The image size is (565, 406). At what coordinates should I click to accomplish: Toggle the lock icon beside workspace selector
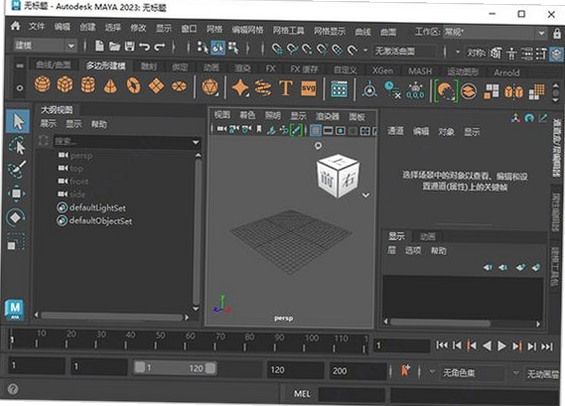click(x=557, y=34)
